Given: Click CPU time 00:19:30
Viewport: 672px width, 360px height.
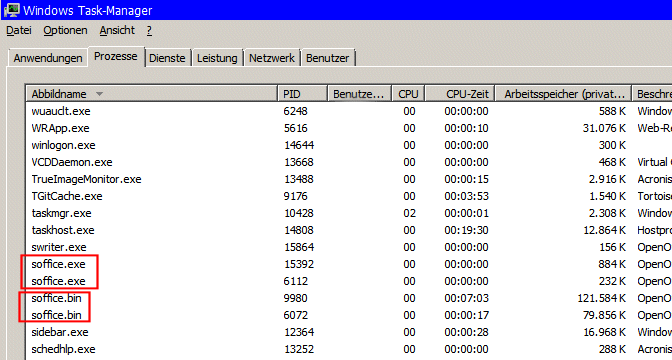Looking at the screenshot, I should coord(466,230).
